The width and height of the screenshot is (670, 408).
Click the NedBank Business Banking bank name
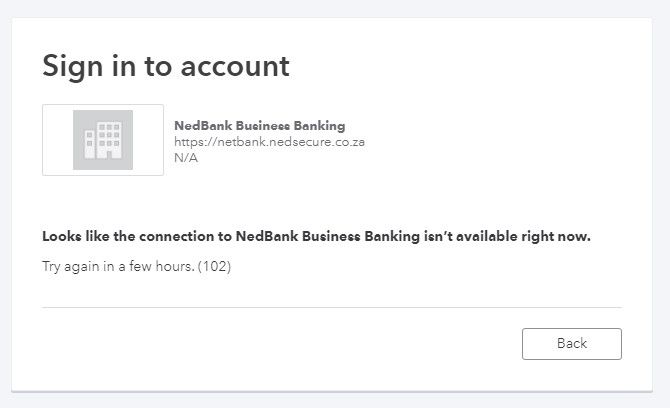259,126
